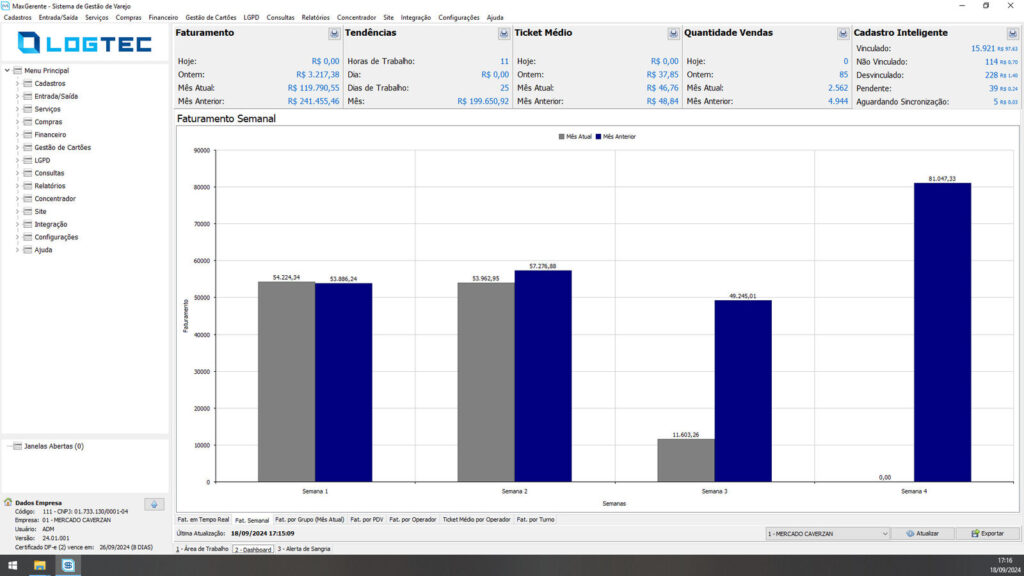The width and height of the screenshot is (1024, 576).
Task: Open the 1 - MERCADO CAVERZAN store dropdown
Action: pos(827,534)
